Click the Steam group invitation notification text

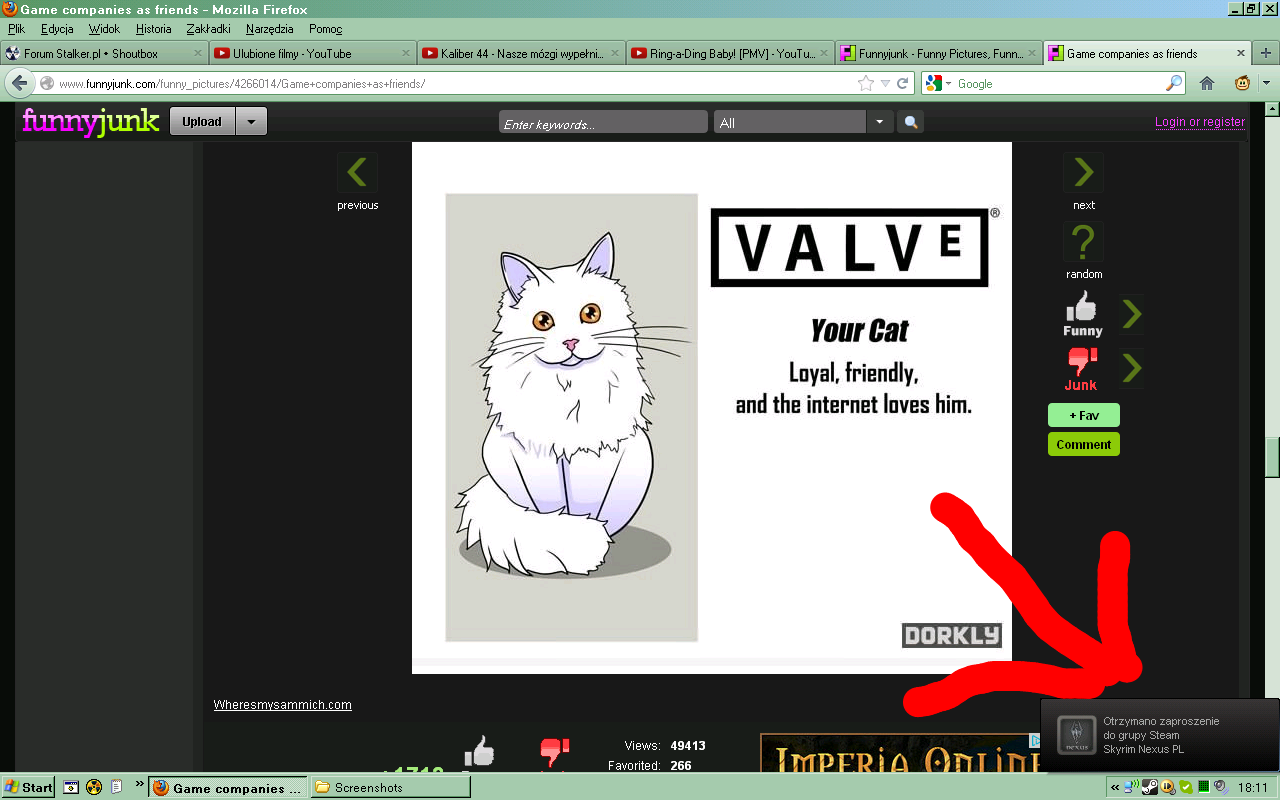[1161, 735]
